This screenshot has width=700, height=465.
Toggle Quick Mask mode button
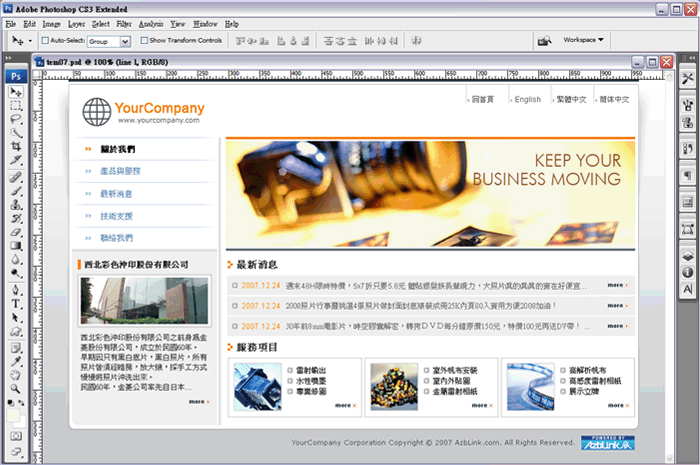[16, 437]
